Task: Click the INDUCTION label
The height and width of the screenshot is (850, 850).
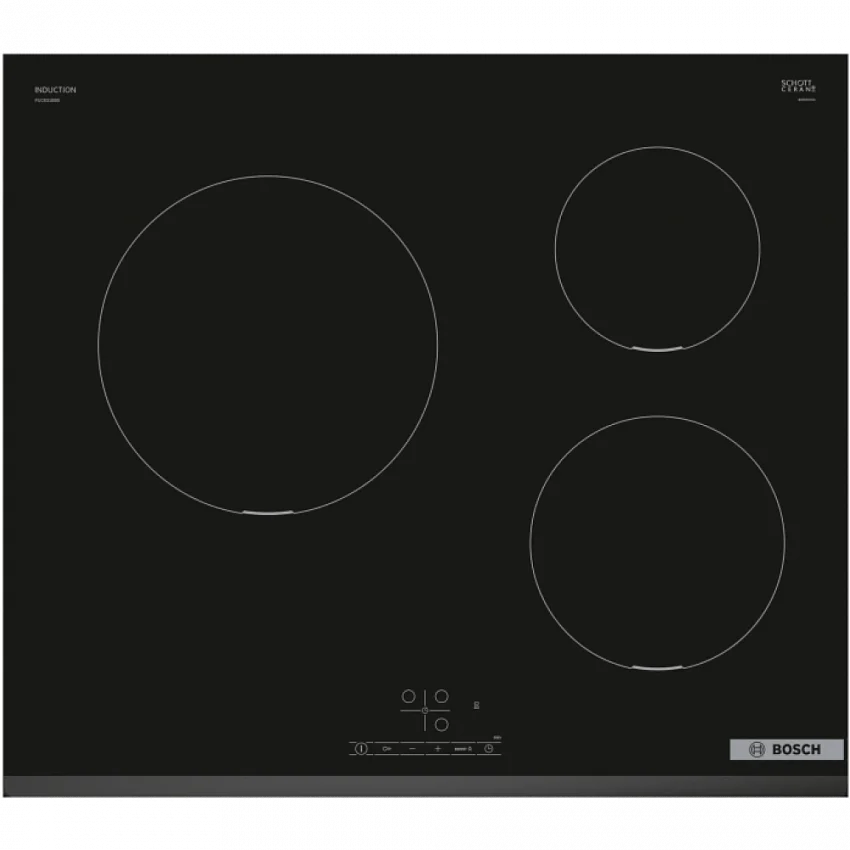Action: click(55, 90)
